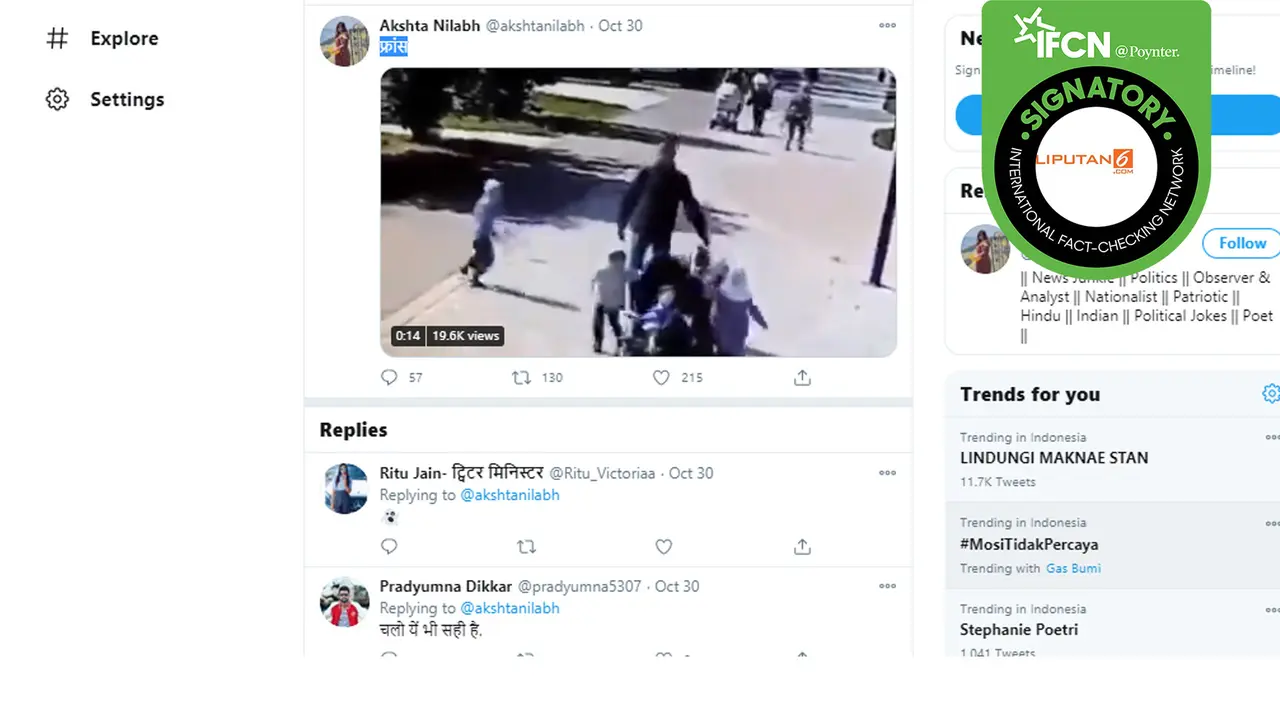Open @akshtanilabh link in Ritu's reply
1280x720 pixels.
510,495
